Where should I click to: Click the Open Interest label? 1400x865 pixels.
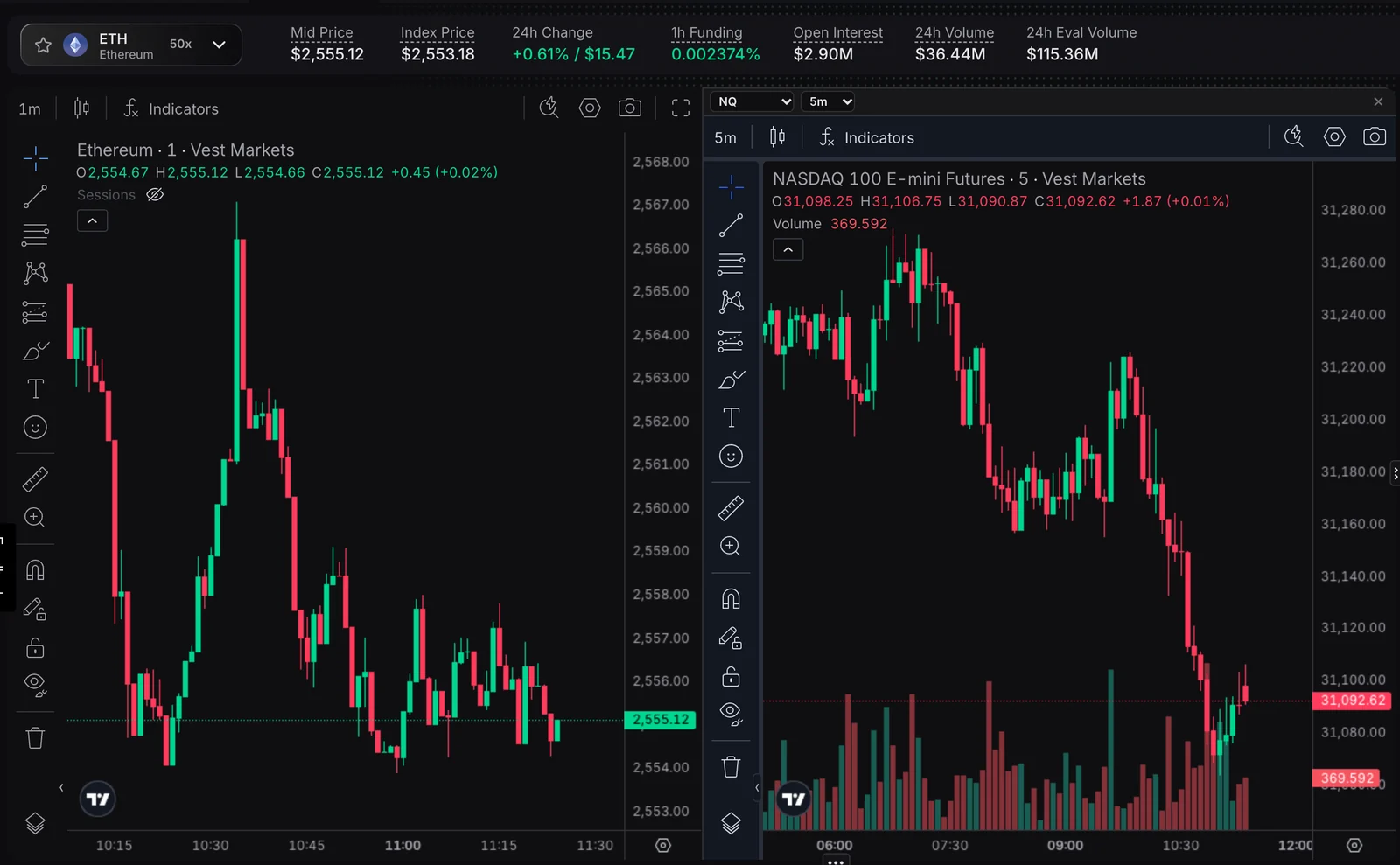(x=838, y=32)
